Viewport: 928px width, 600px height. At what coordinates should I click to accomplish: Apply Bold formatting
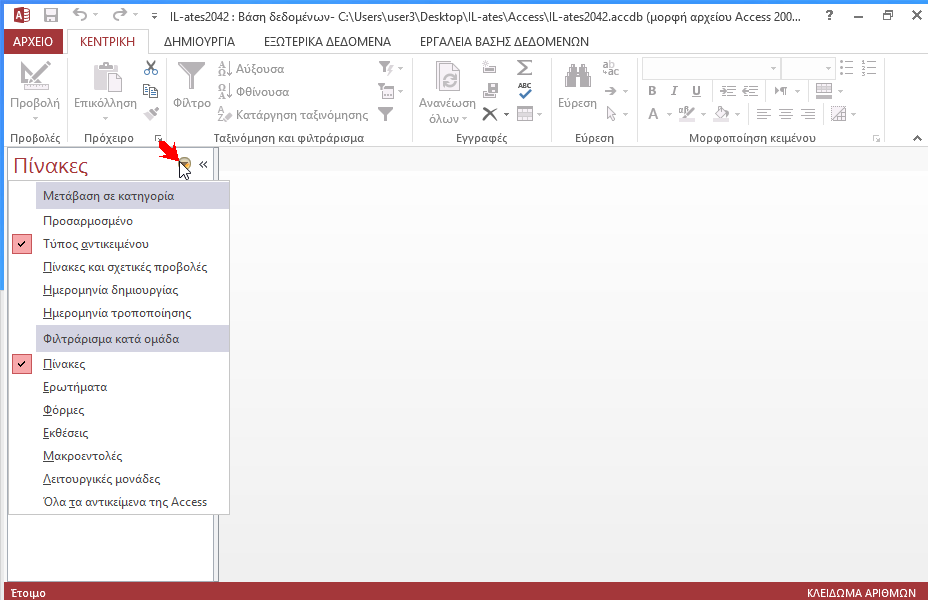point(652,91)
